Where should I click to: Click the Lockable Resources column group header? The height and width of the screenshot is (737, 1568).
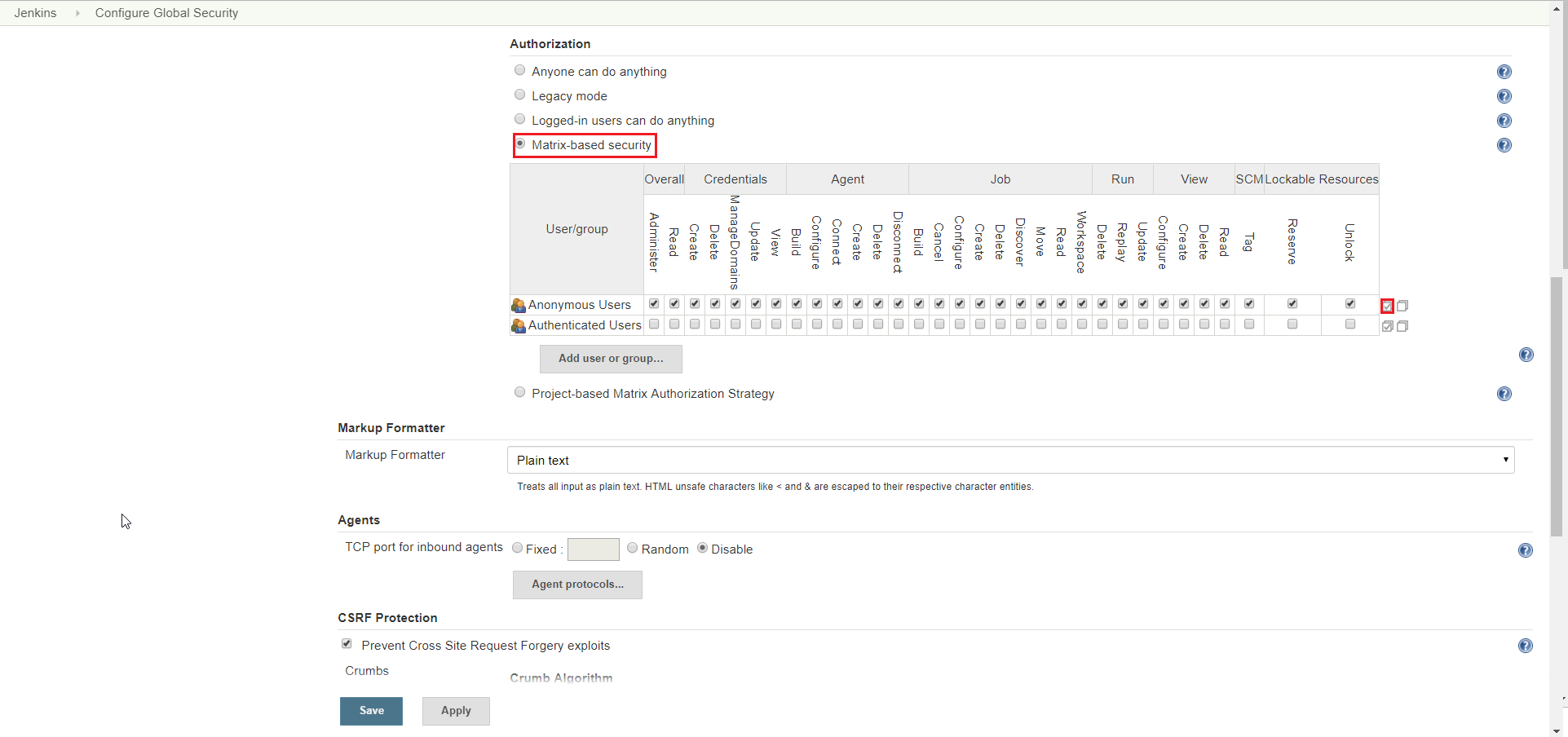(x=1322, y=179)
